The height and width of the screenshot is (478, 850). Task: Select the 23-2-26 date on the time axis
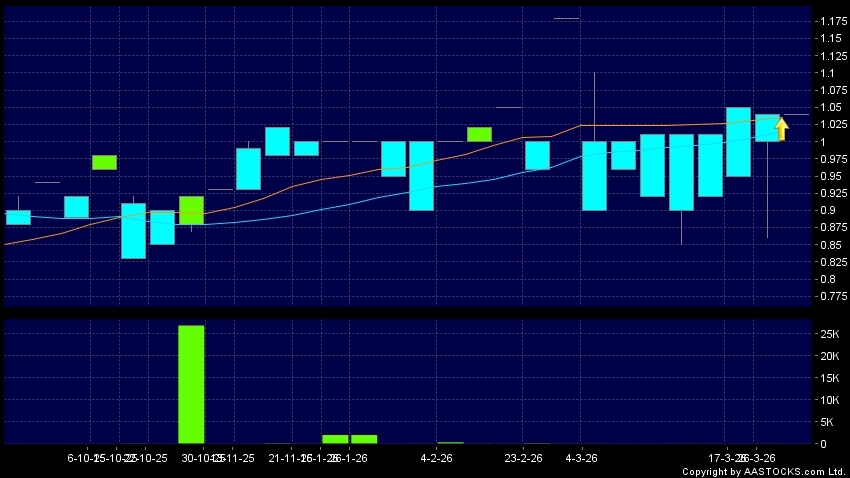click(522, 458)
